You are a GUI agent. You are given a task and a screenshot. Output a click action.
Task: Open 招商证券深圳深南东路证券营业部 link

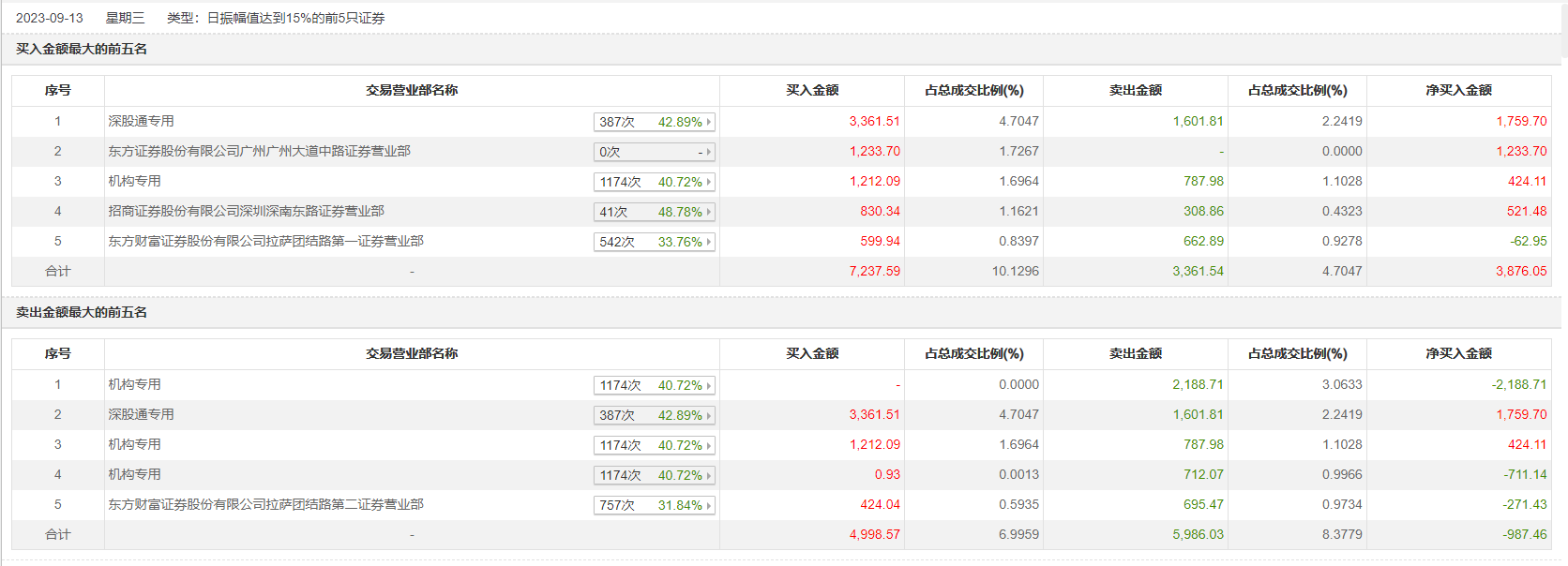[246, 211]
